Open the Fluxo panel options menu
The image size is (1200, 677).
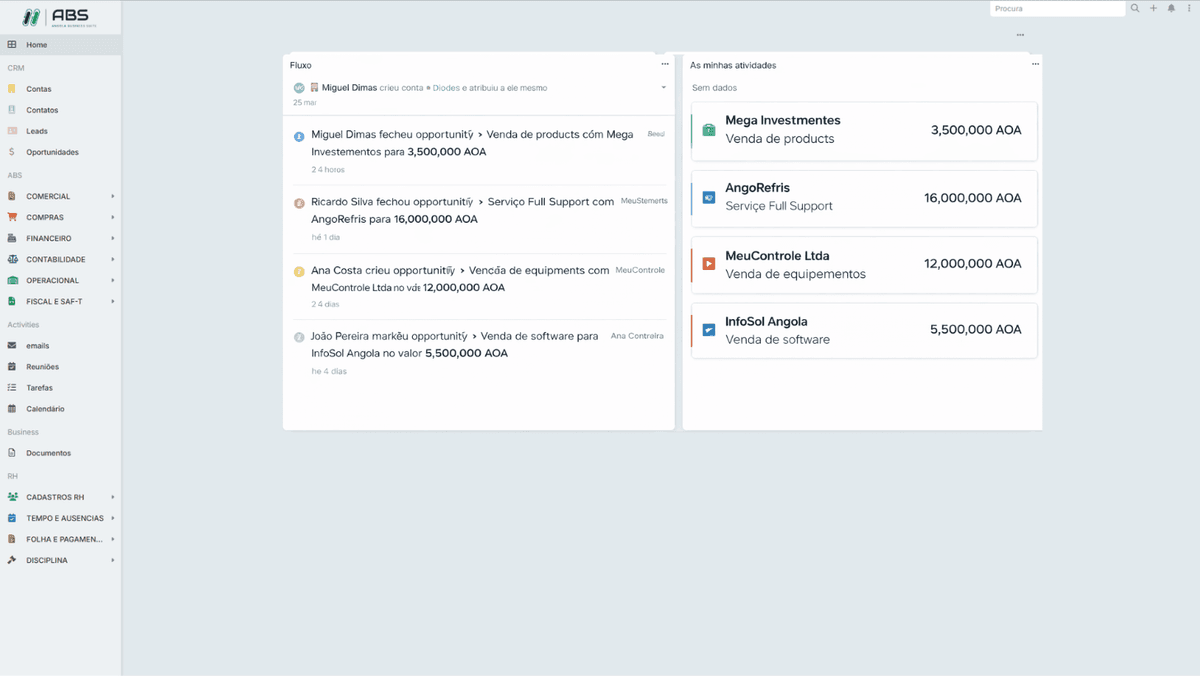click(664, 63)
